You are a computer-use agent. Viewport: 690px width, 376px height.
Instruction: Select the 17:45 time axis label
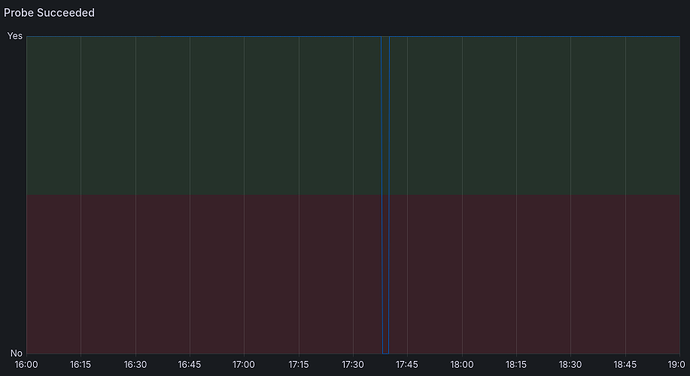click(407, 365)
